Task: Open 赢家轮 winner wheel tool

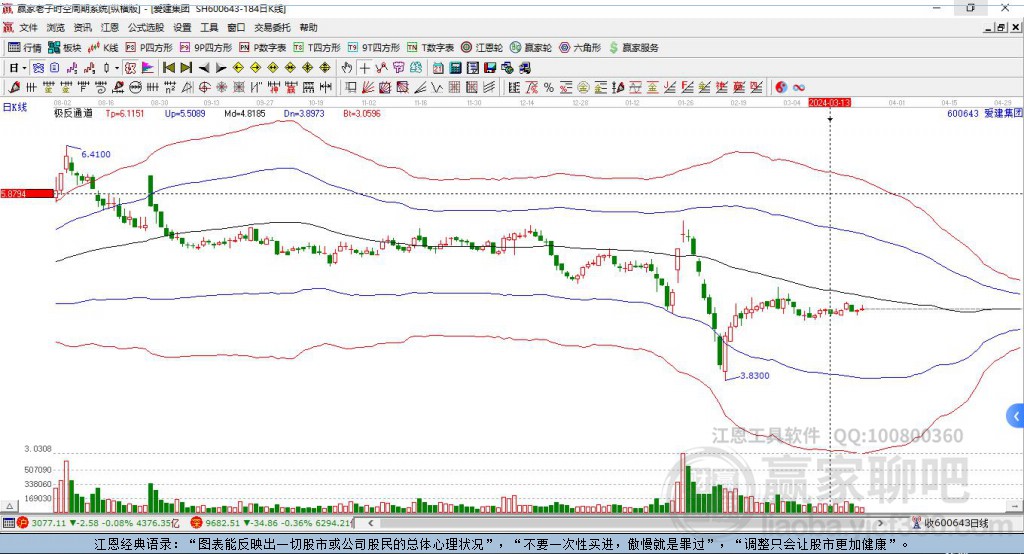Action: point(530,48)
